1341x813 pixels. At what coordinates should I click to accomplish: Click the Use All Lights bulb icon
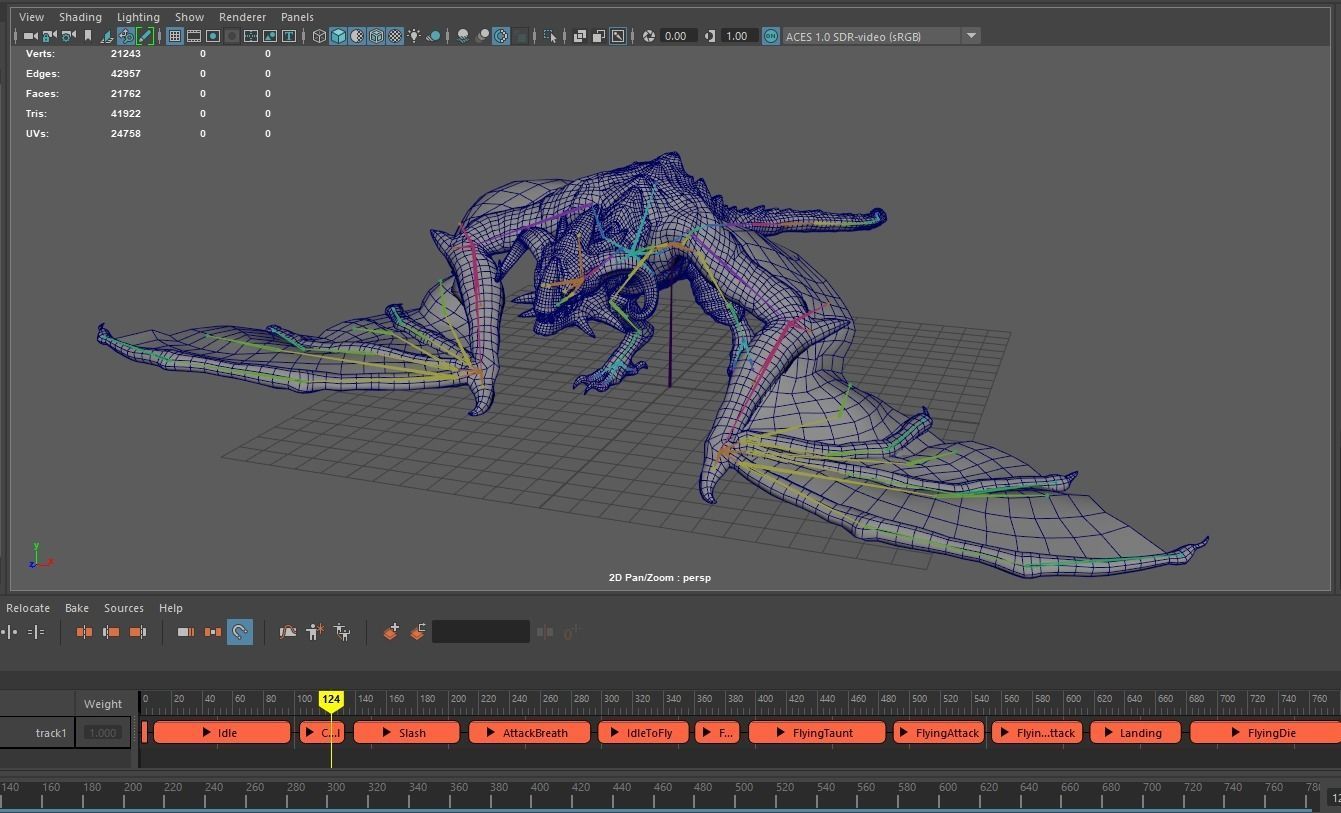coord(414,36)
